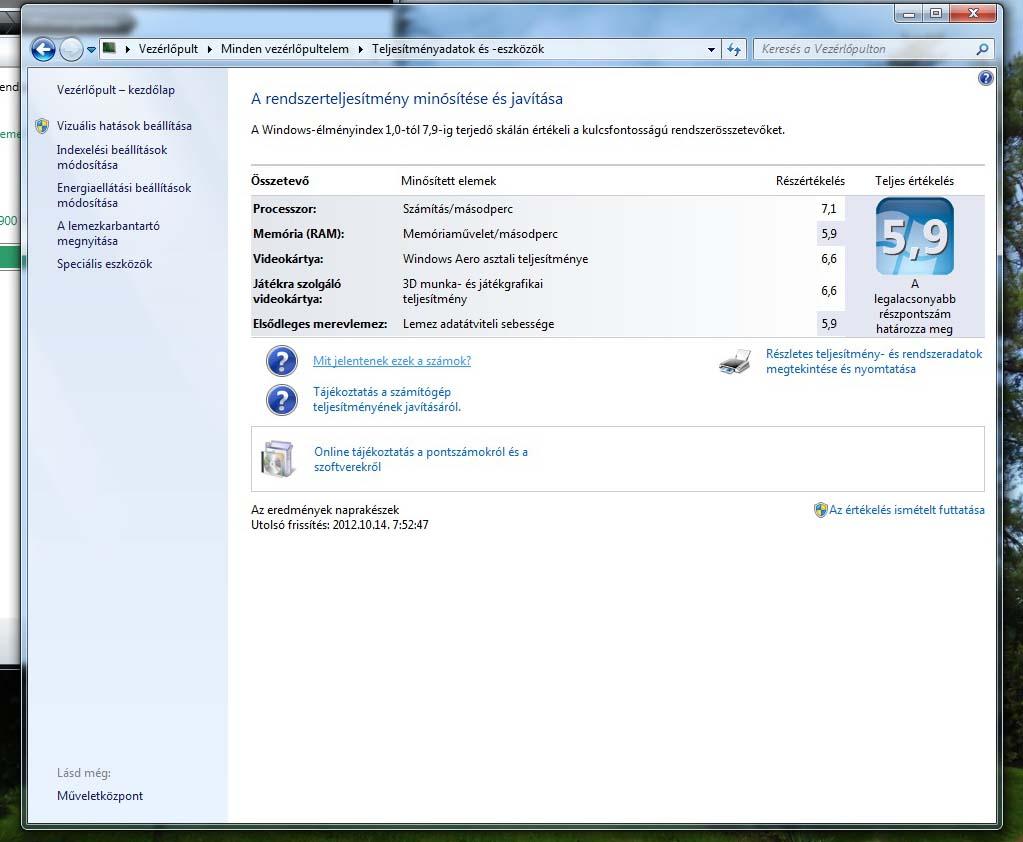1023x842 pixels.
Task: Open Részletes teljesítmény- és rendszeradatok link
Action: [x=874, y=361]
